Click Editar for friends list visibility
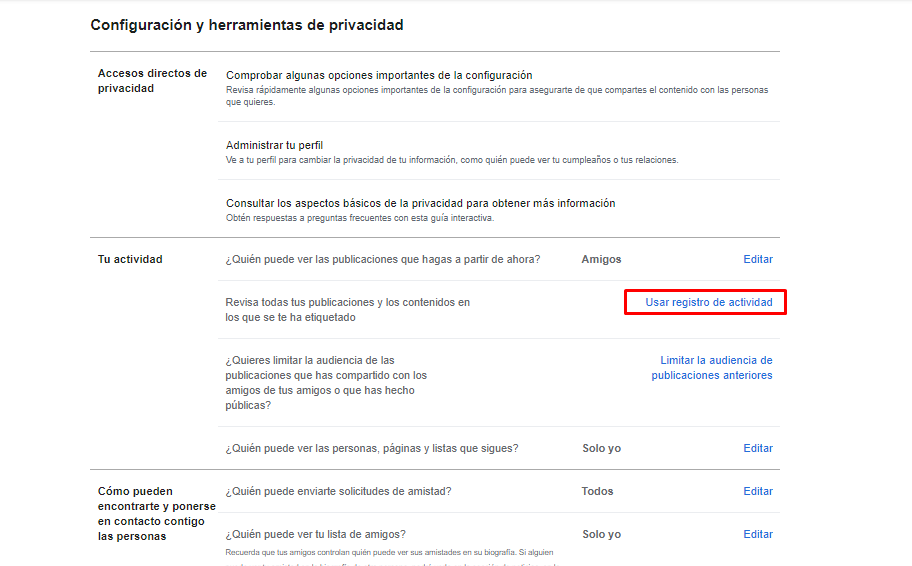912x566 pixels. [757, 534]
